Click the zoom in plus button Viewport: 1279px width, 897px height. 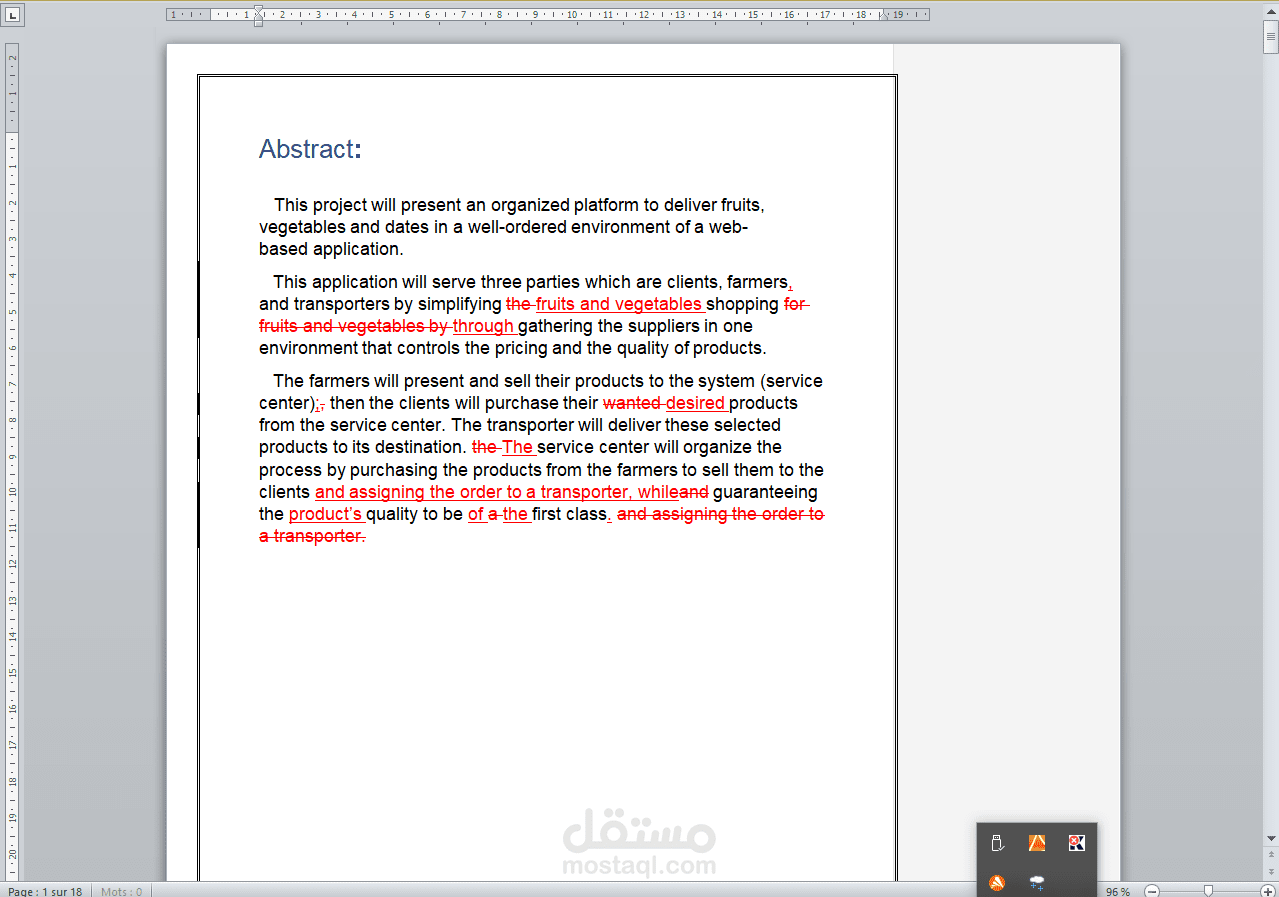[x=1268, y=891]
